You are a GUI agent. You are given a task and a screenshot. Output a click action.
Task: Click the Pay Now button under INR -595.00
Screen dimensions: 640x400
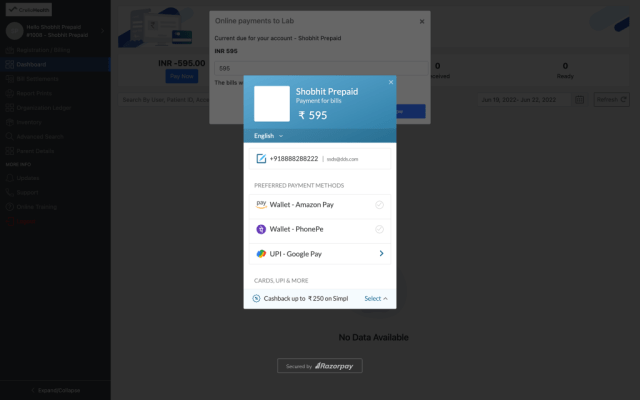point(182,76)
